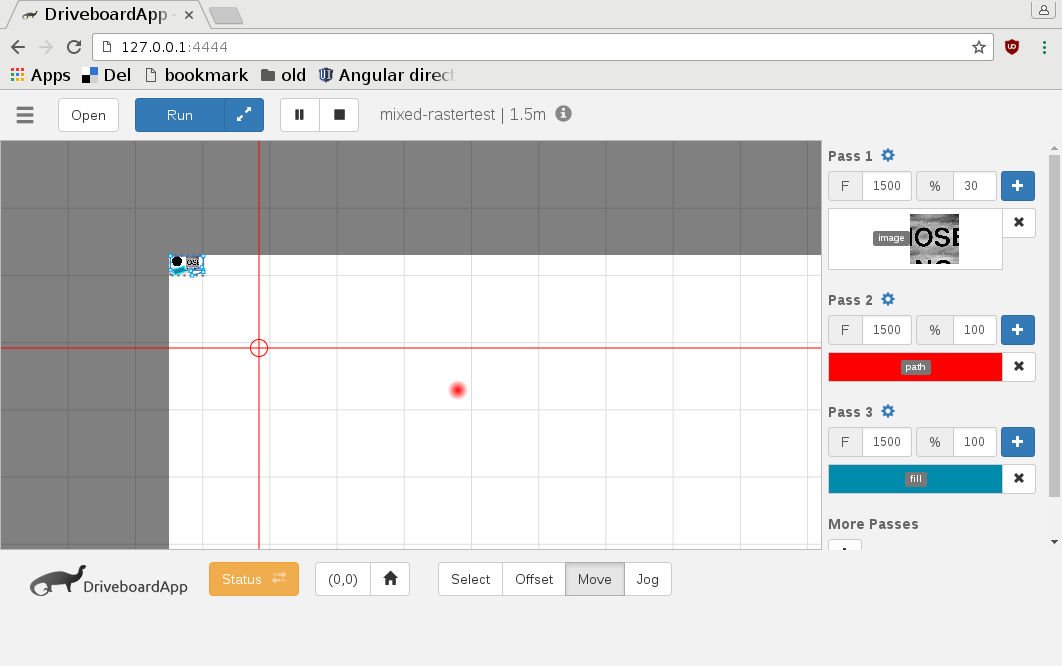Click the pause button
This screenshot has width=1062, height=666.
click(299, 115)
